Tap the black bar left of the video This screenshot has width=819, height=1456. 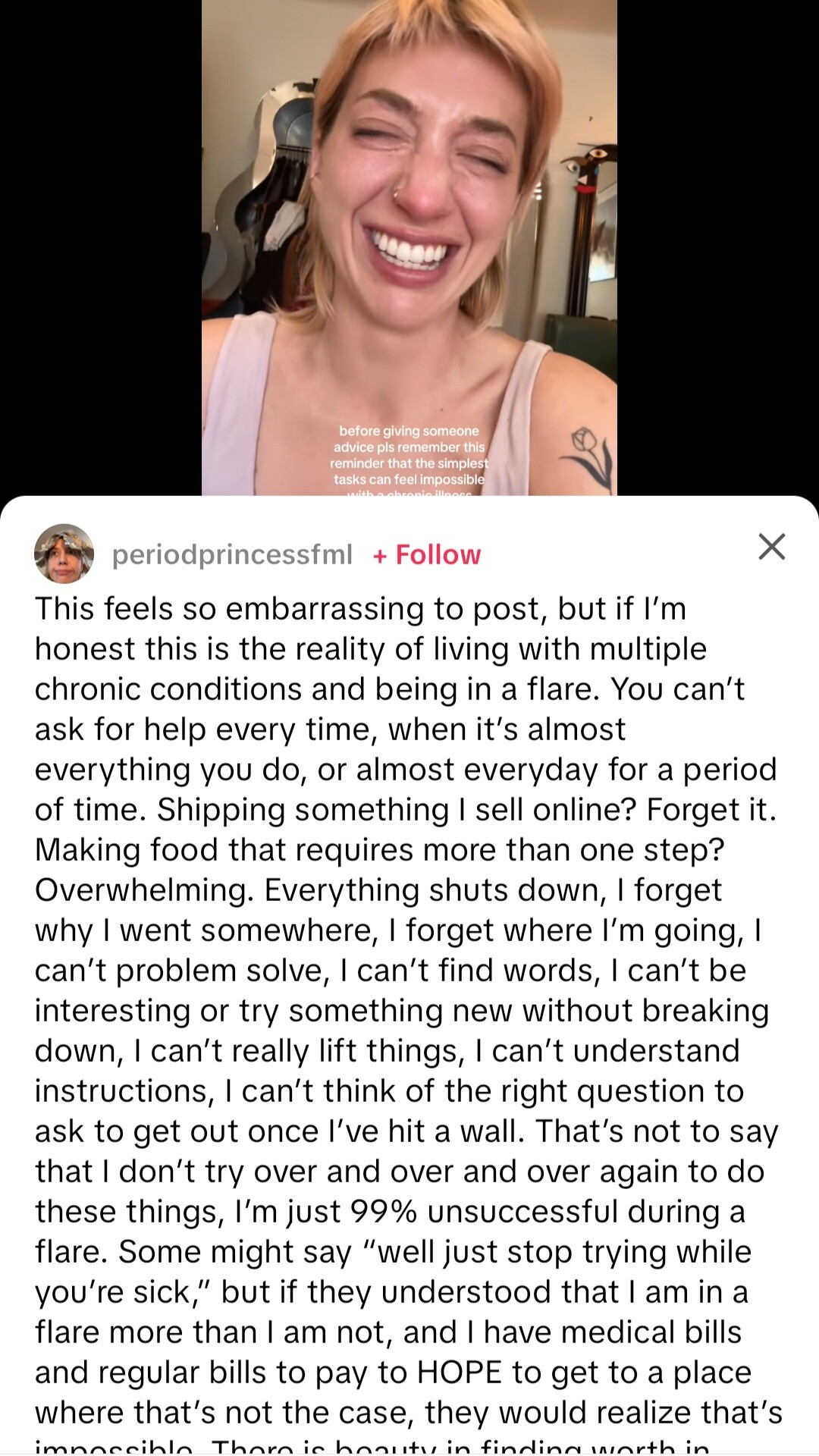coord(101,248)
